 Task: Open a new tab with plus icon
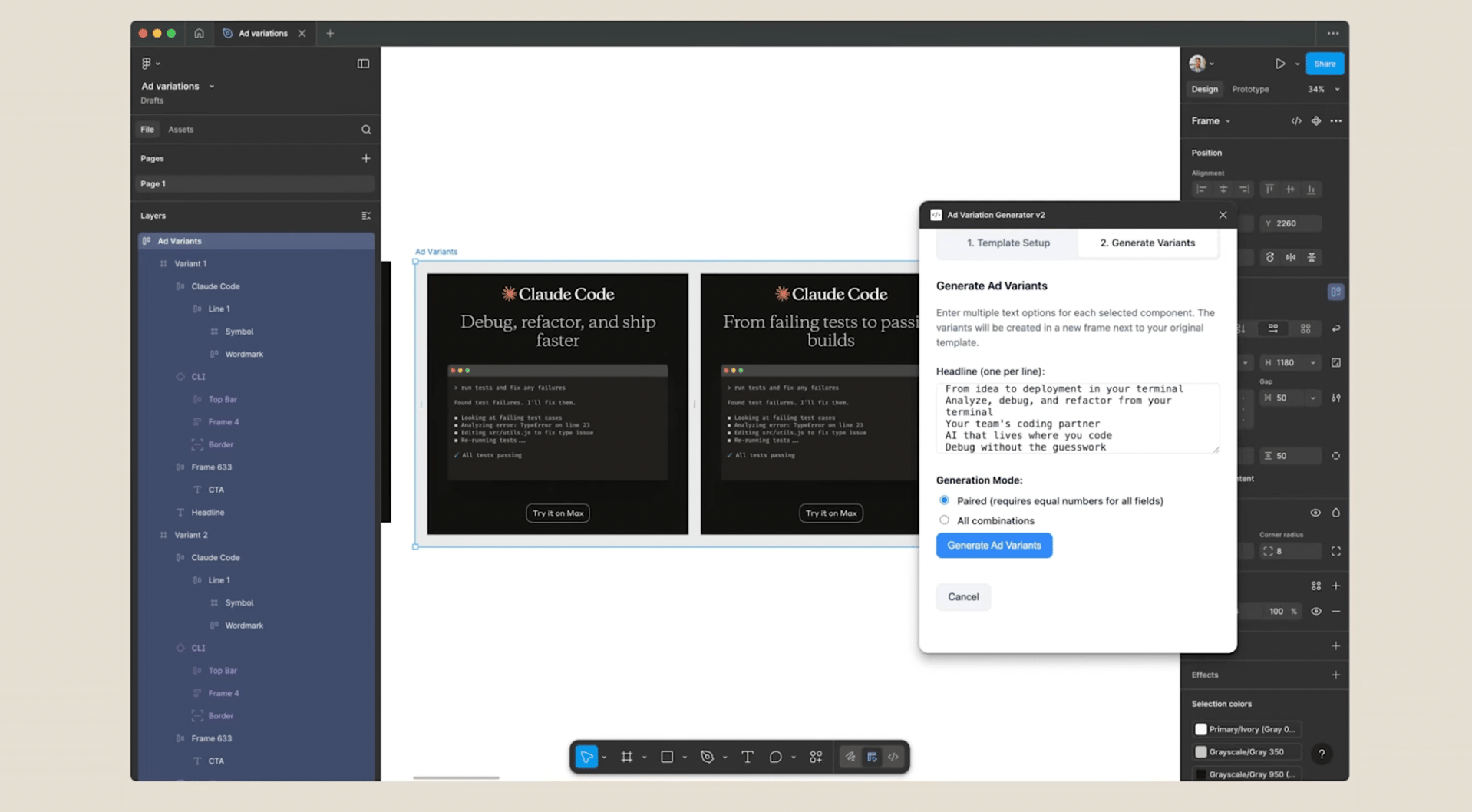click(330, 33)
